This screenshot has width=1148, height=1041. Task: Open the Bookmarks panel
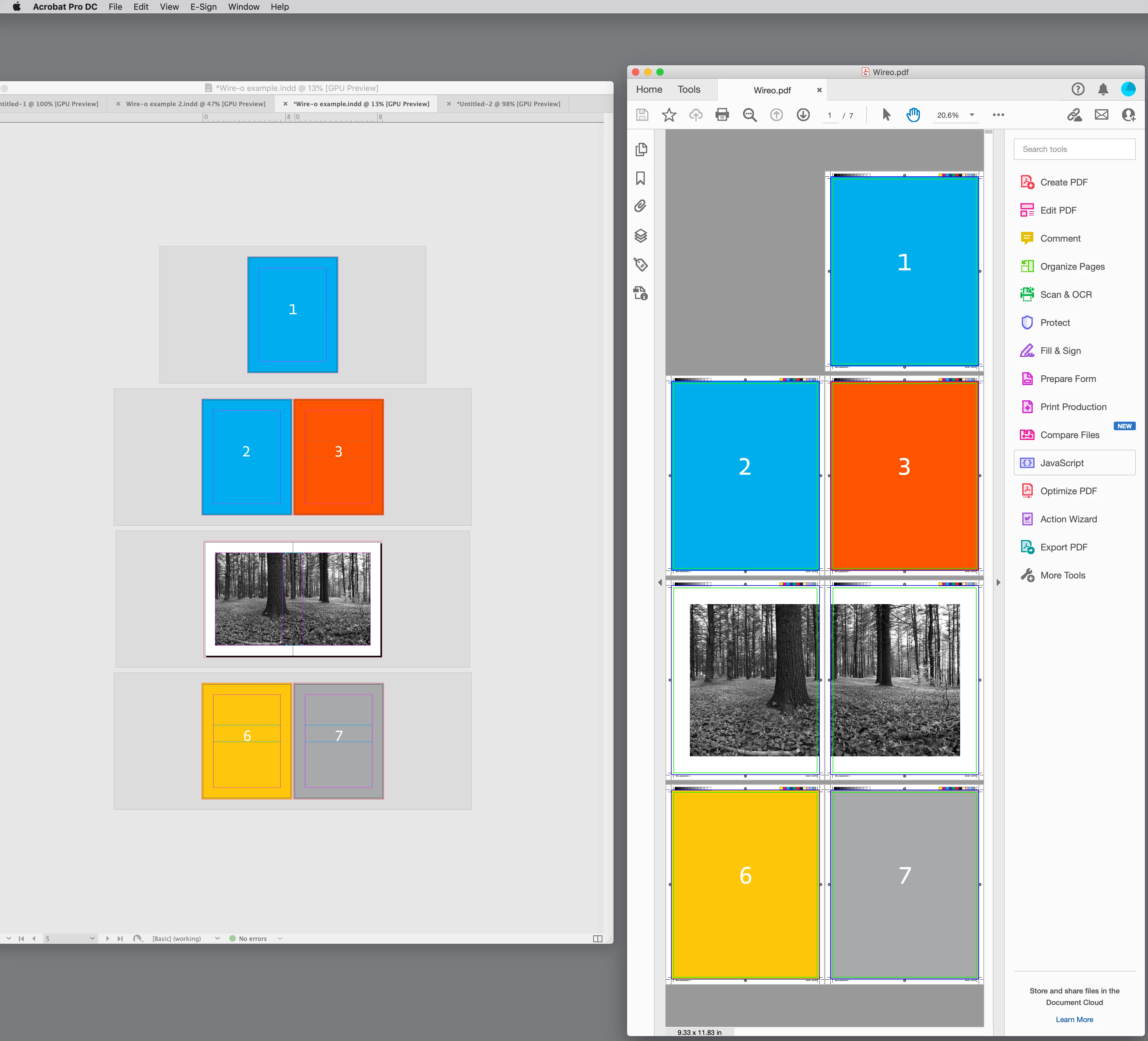click(640, 178)
